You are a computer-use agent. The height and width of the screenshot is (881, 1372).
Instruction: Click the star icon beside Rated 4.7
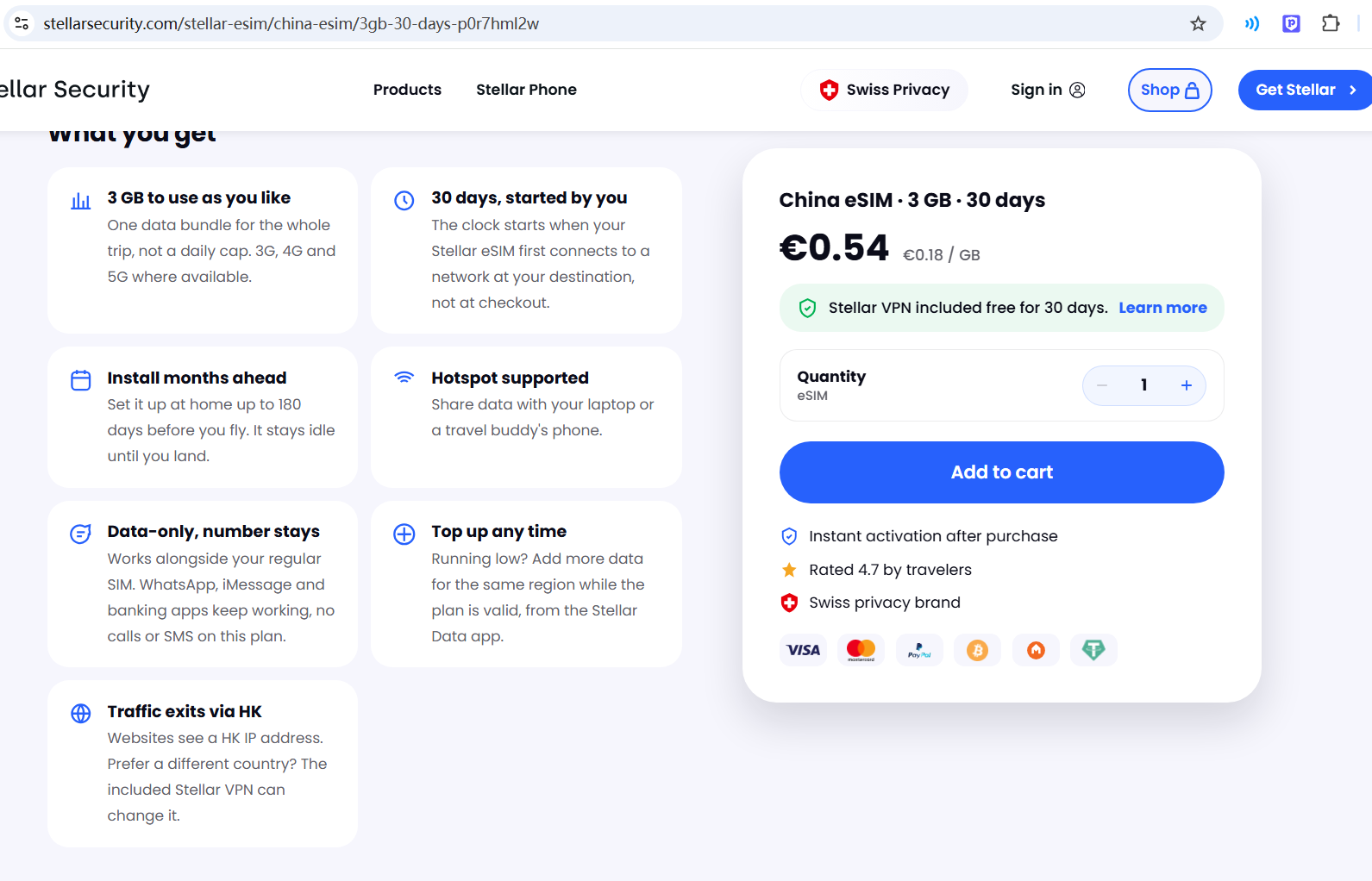point(789,570)
